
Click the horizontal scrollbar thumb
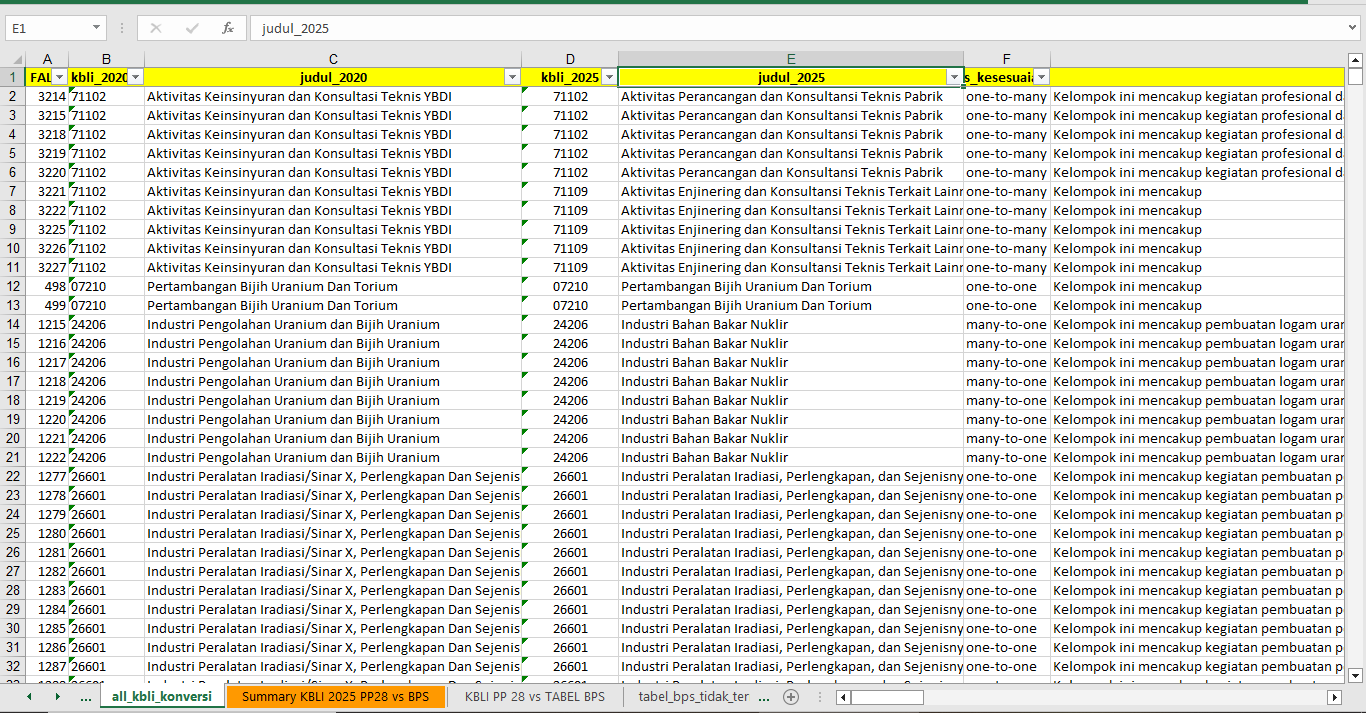click(x=887, y=697)
